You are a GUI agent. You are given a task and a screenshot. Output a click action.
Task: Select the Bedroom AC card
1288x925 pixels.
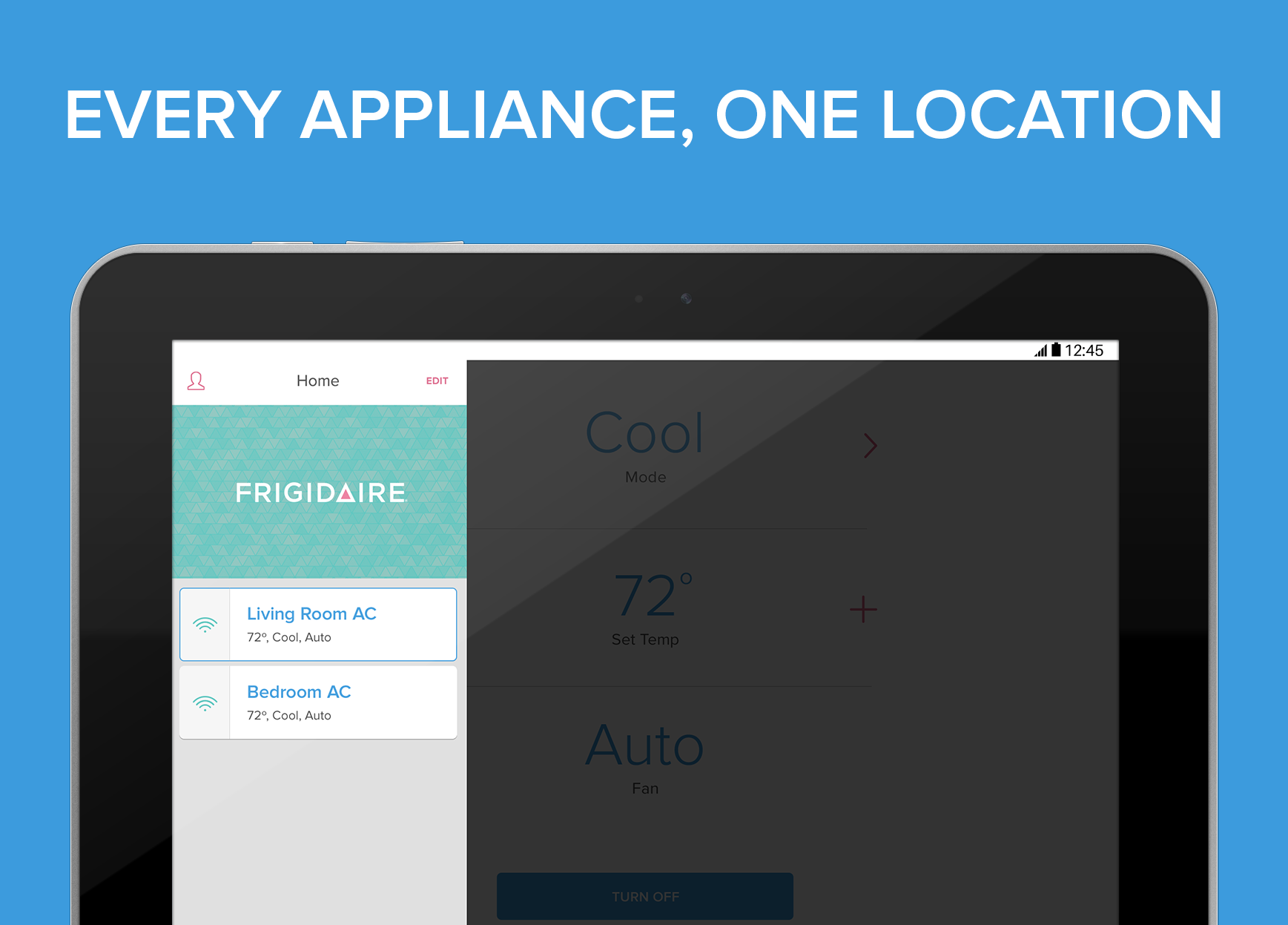coord(318,702)
